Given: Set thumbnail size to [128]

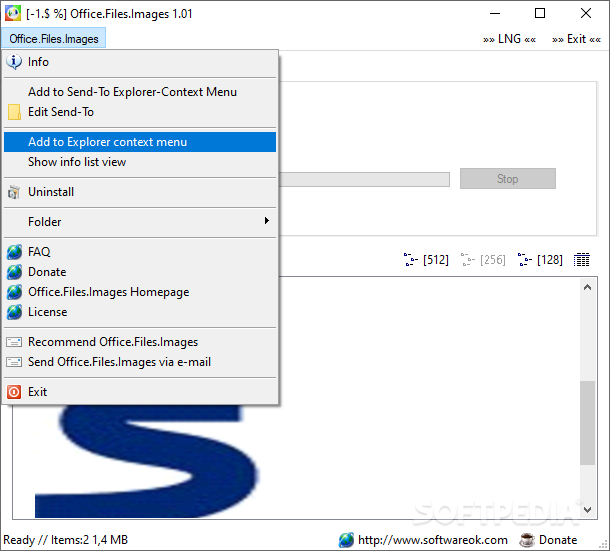Looking at the screenshot, I should tap(540, 260).
